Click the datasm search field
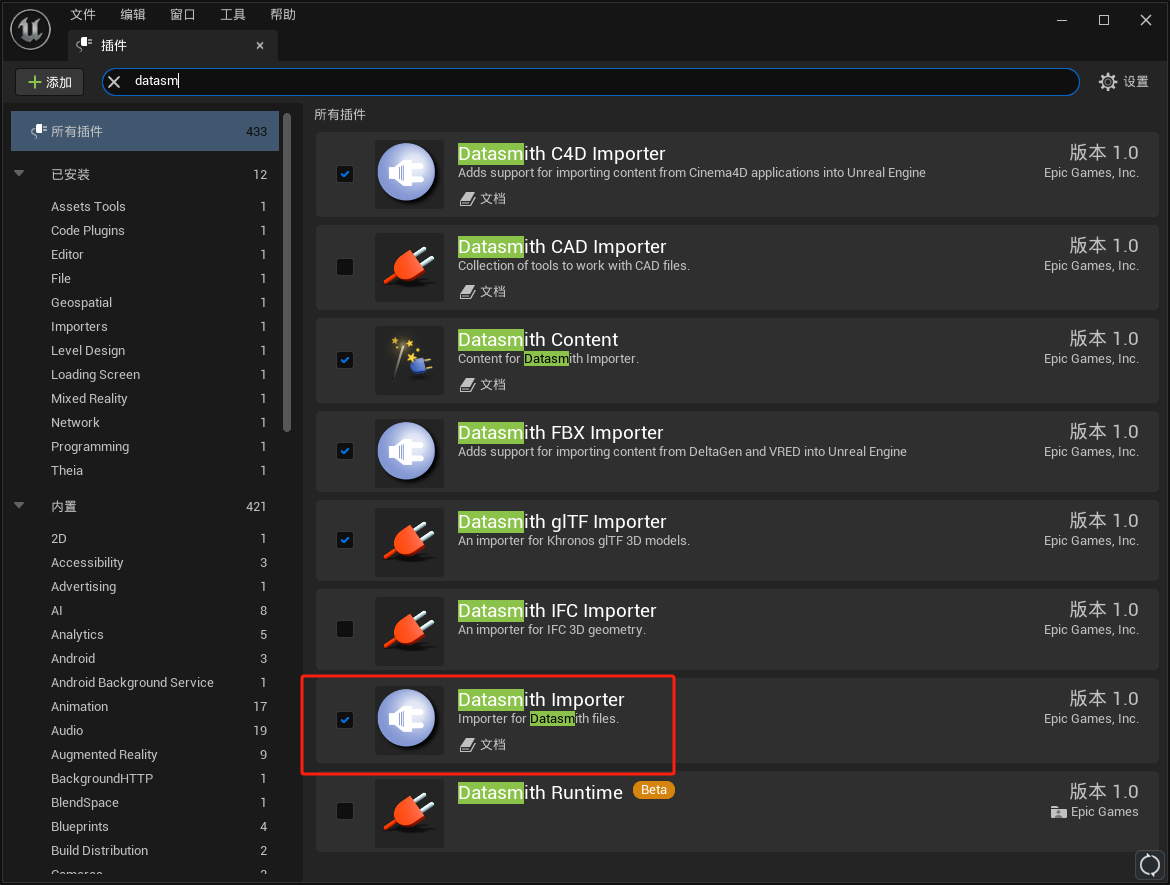The height and width of the screenshot is (885, 1170). point(590,81)
